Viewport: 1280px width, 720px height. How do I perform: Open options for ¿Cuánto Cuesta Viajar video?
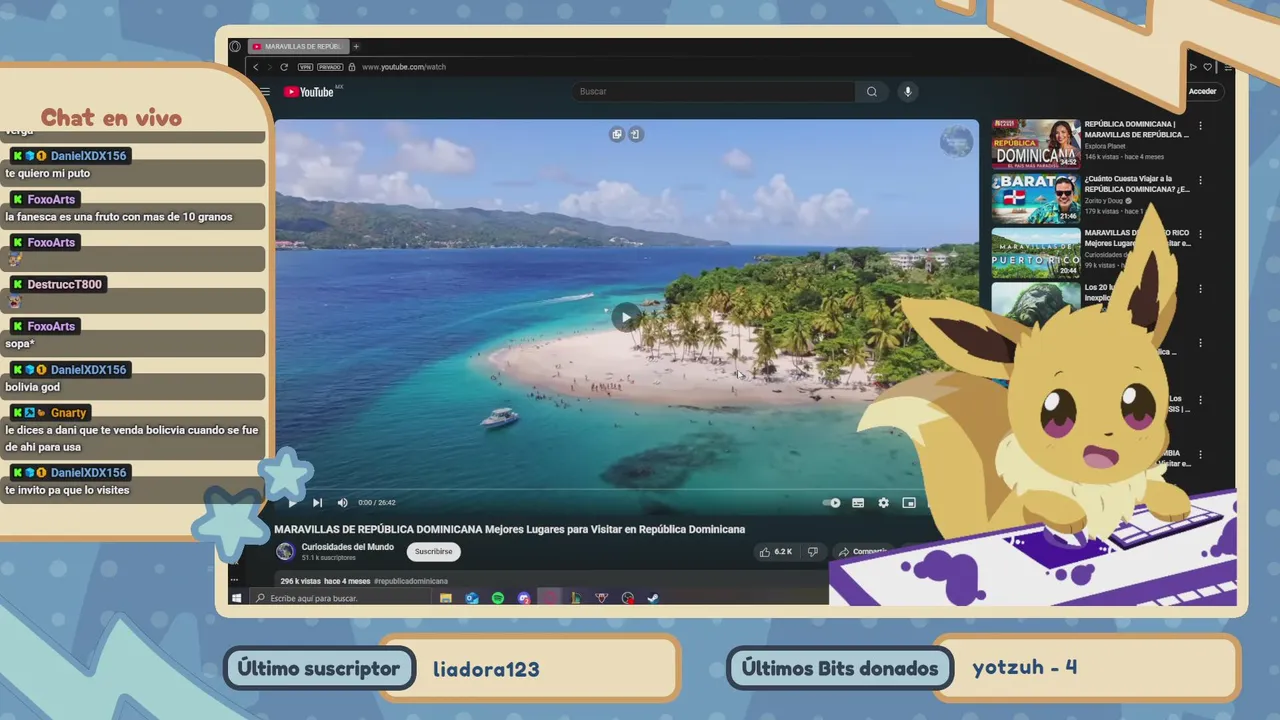[1201, 180]
